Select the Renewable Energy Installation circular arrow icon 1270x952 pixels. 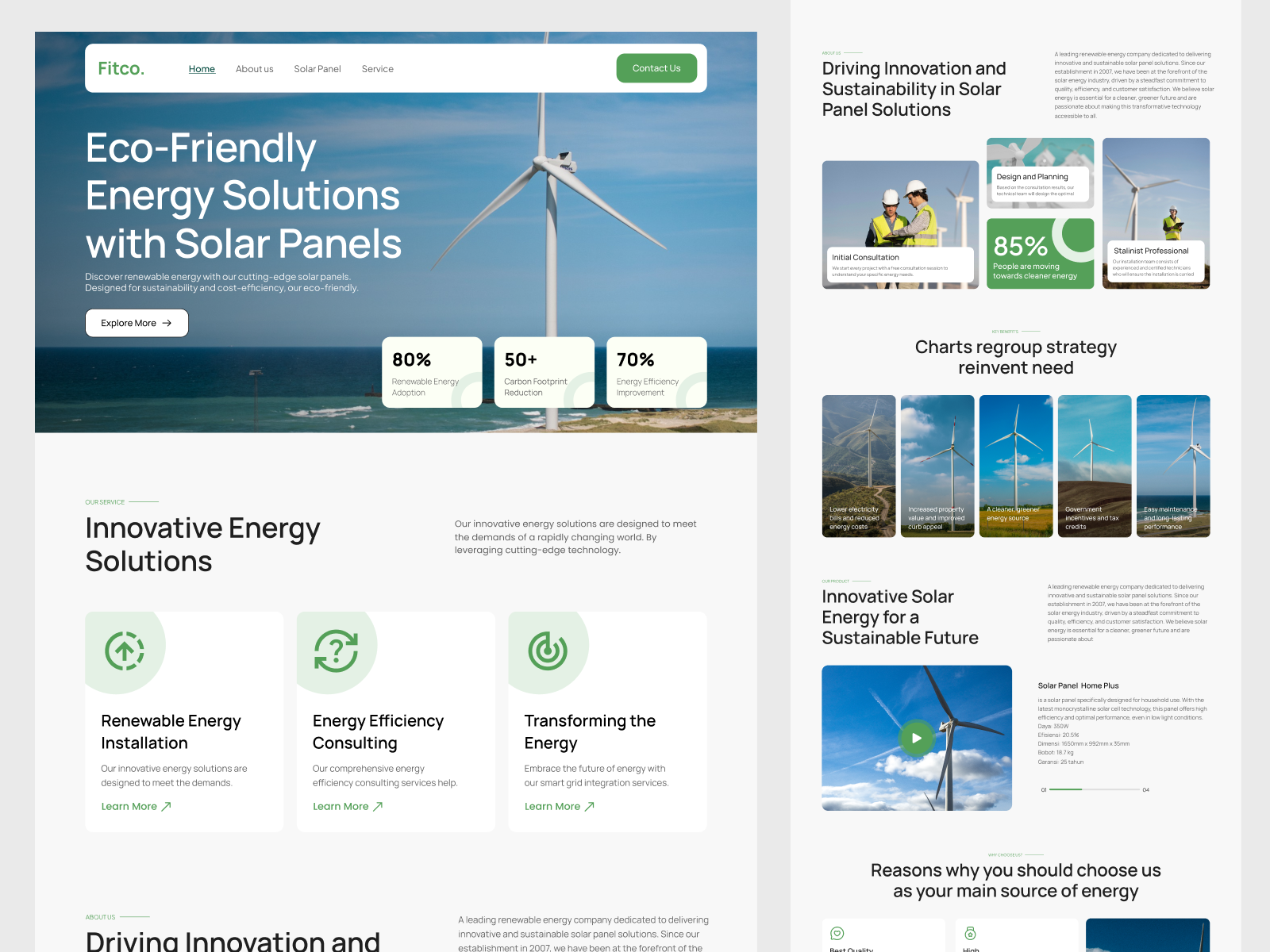[x=125, y=651]
